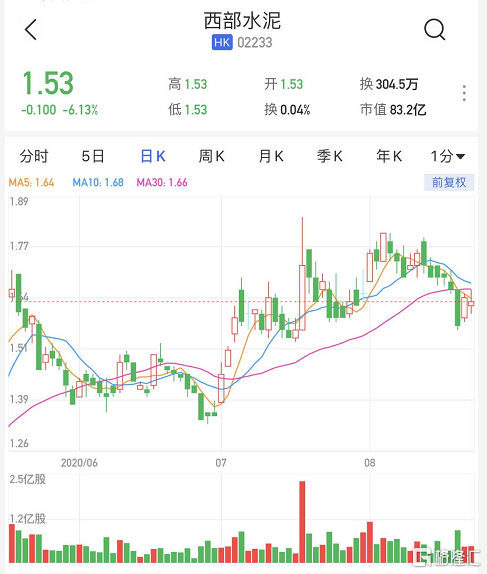Tap the stock code 02233
Viewport: 487px width, 574px height.
(255, 42)
